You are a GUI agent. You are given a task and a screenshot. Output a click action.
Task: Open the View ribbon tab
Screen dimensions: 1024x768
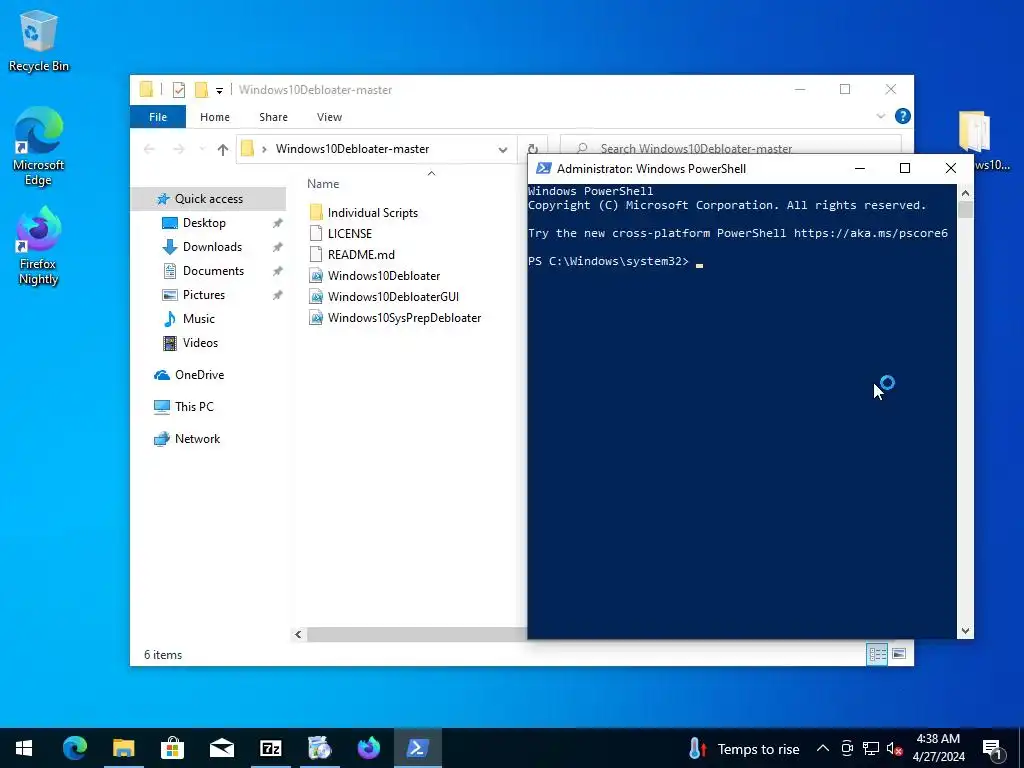tap(329, 117)
